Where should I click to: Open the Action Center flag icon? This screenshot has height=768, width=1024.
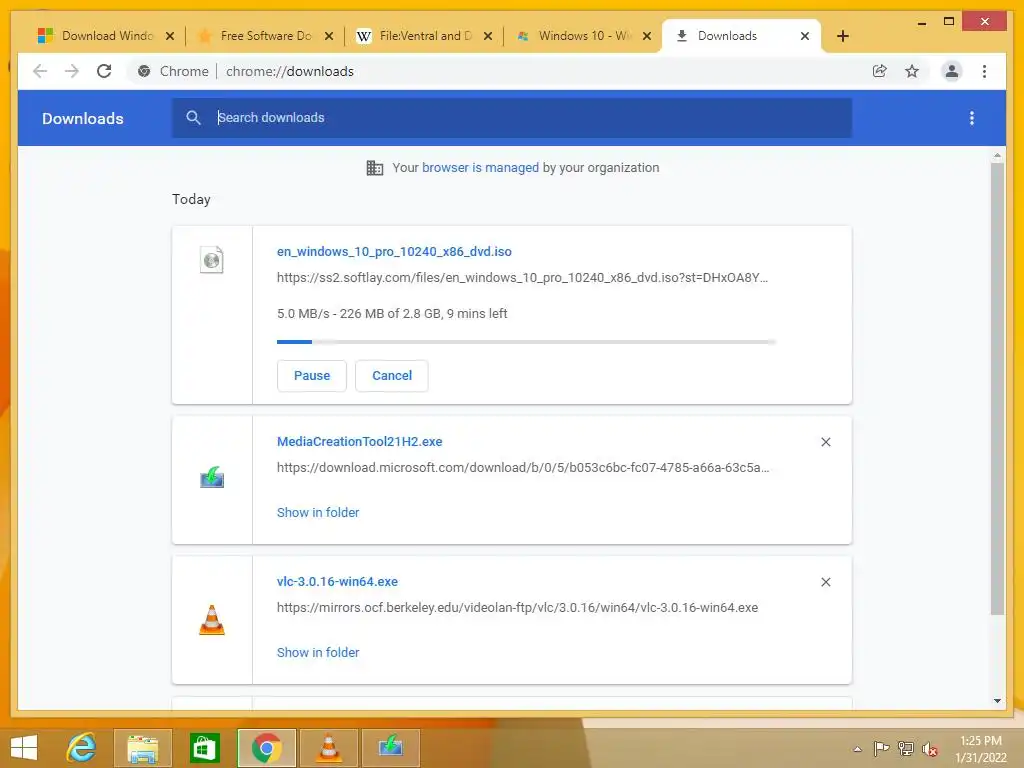881,748
